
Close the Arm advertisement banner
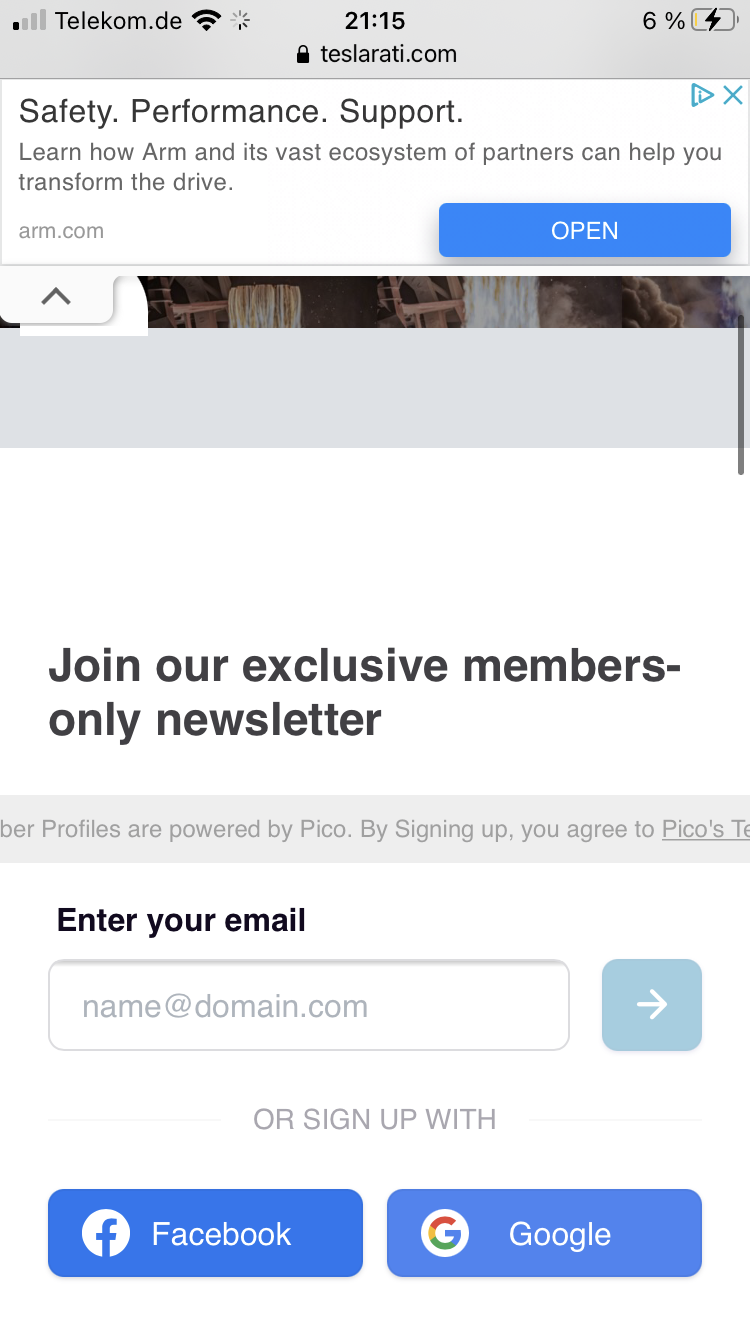pyautogui.click(x=733, y=95)
